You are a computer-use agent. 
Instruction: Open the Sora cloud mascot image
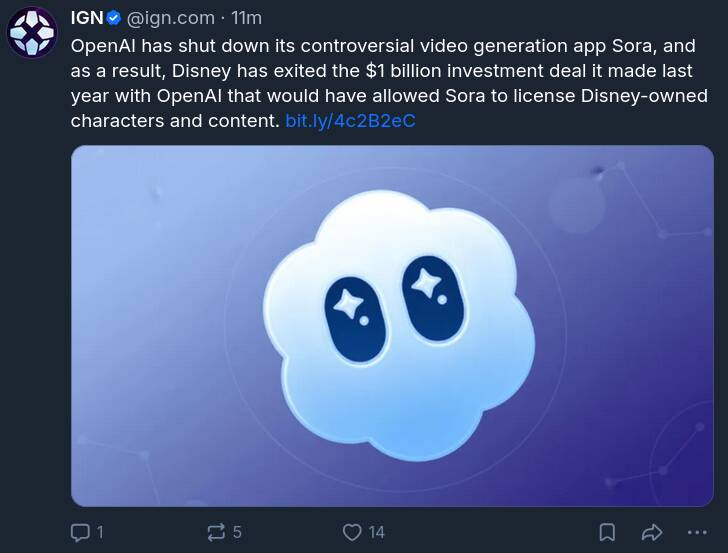[x=392, y=326]
